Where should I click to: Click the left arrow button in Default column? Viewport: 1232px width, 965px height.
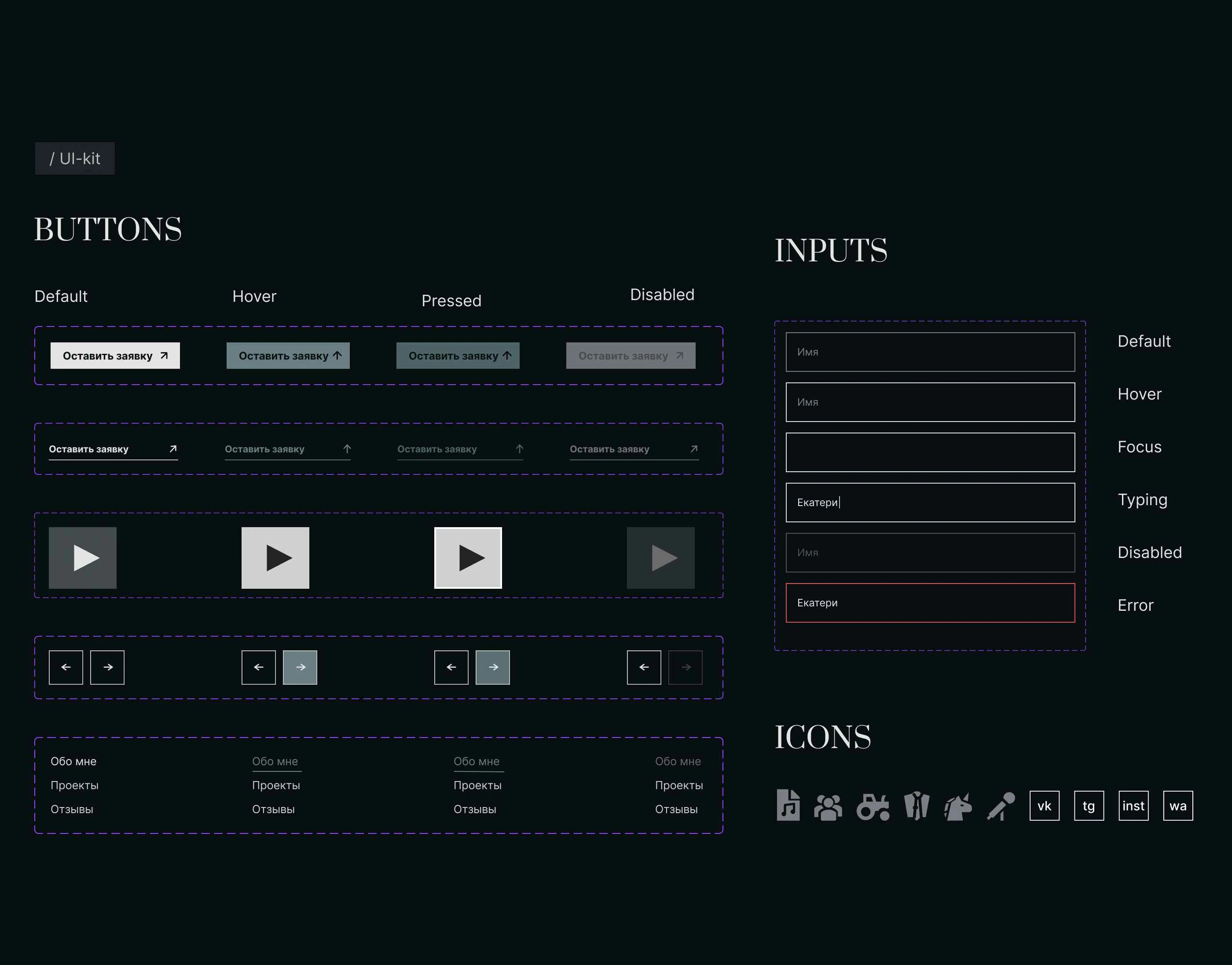pos(66,667)
